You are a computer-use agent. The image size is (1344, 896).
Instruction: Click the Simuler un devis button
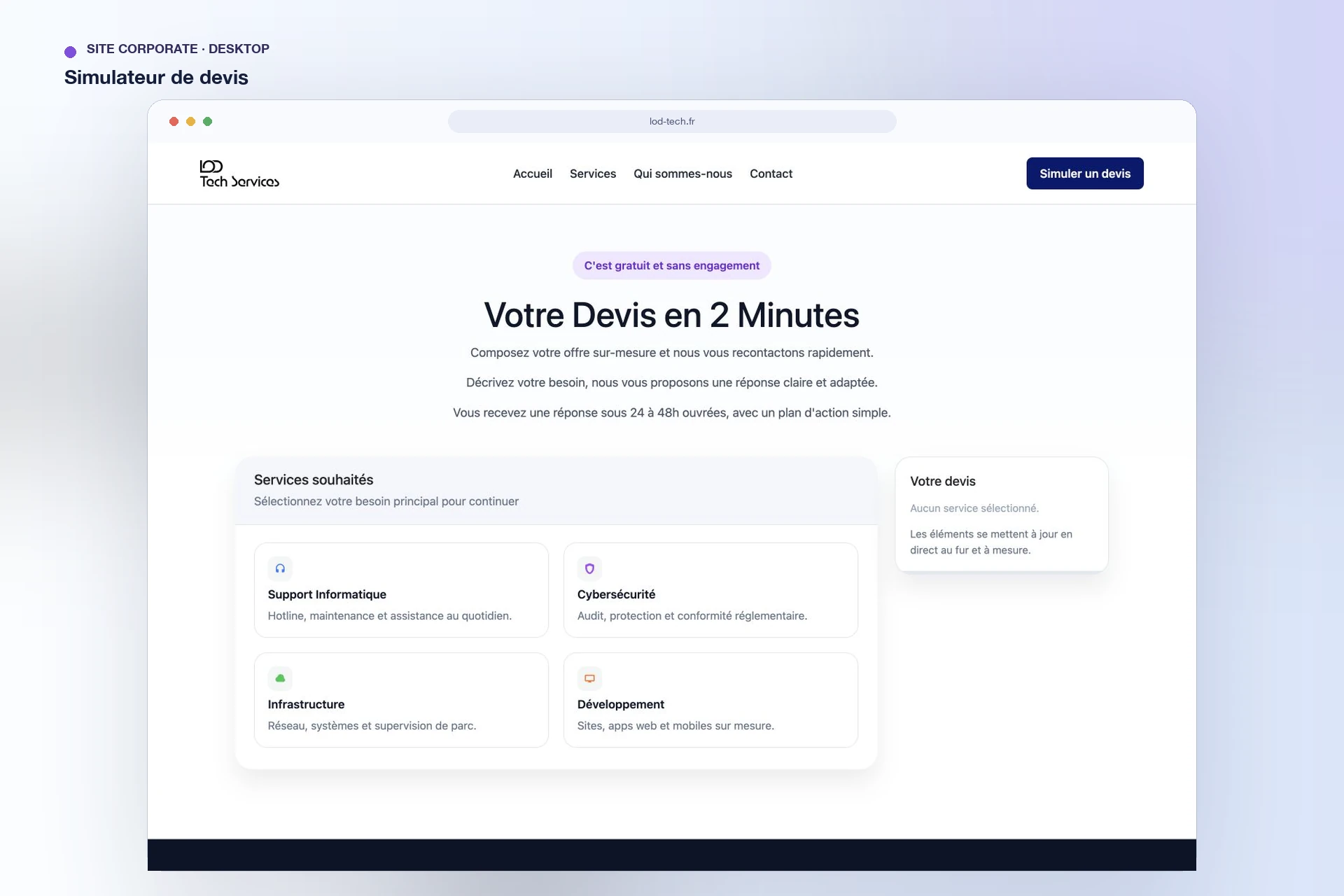1085,174
